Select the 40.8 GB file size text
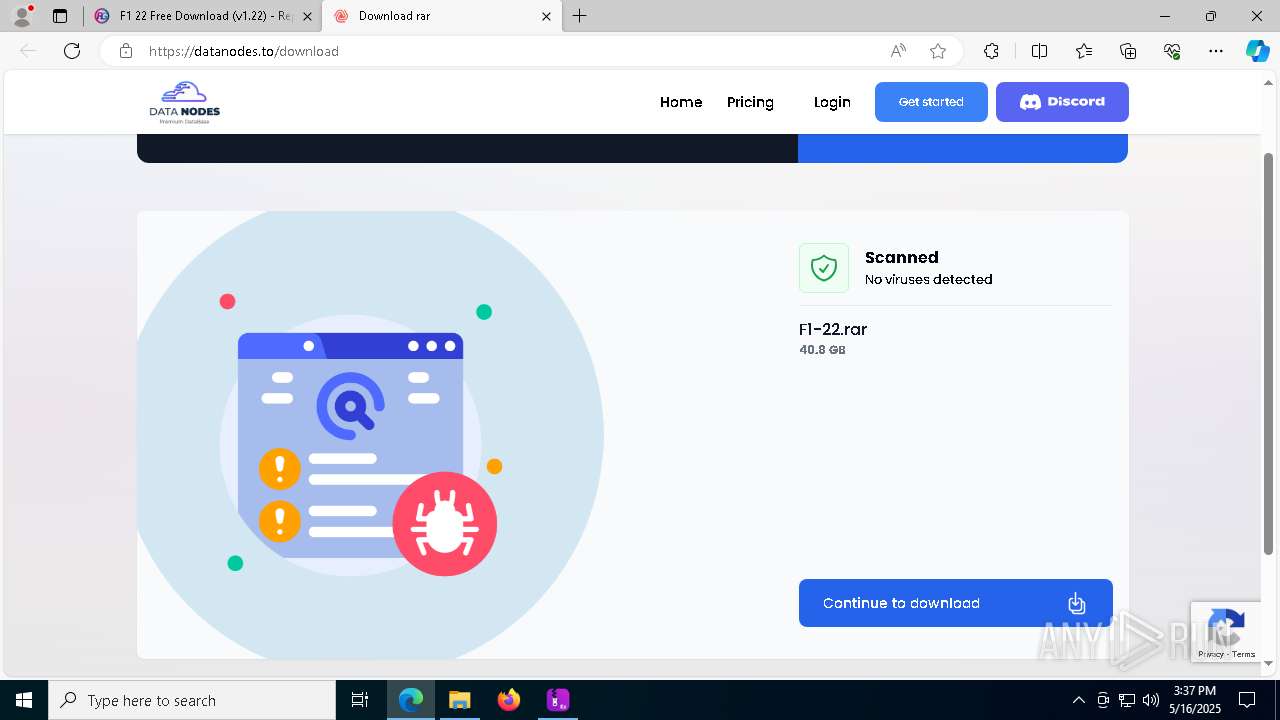Screen dimensions: 1280x720 [822, 350]
